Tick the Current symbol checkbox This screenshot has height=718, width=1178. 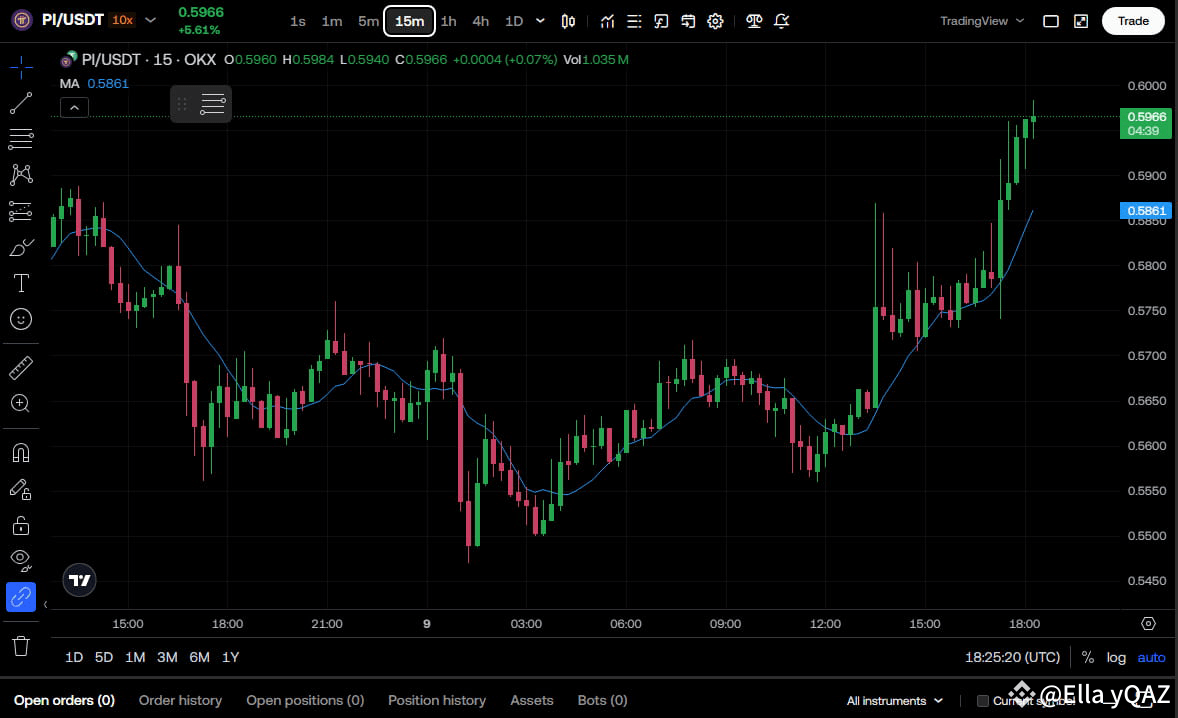pyautogui.click(x=982, y=701)
